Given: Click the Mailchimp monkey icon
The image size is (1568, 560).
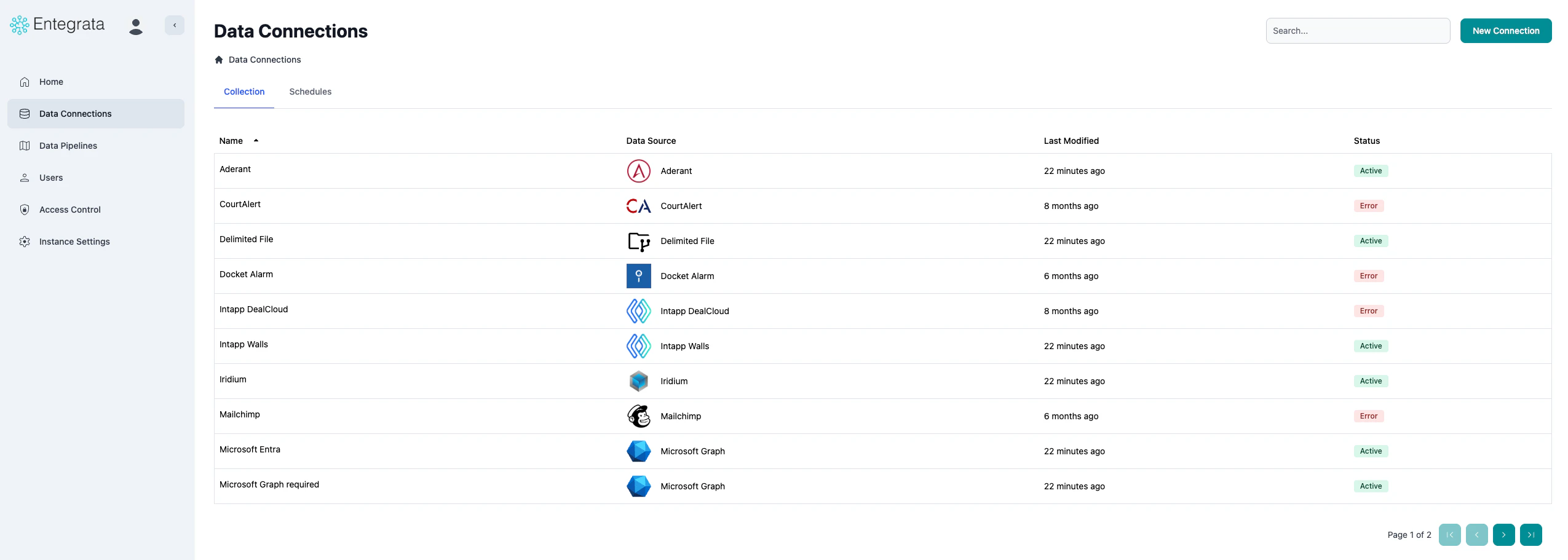Looking at the screenshot, I should [638, 416].
